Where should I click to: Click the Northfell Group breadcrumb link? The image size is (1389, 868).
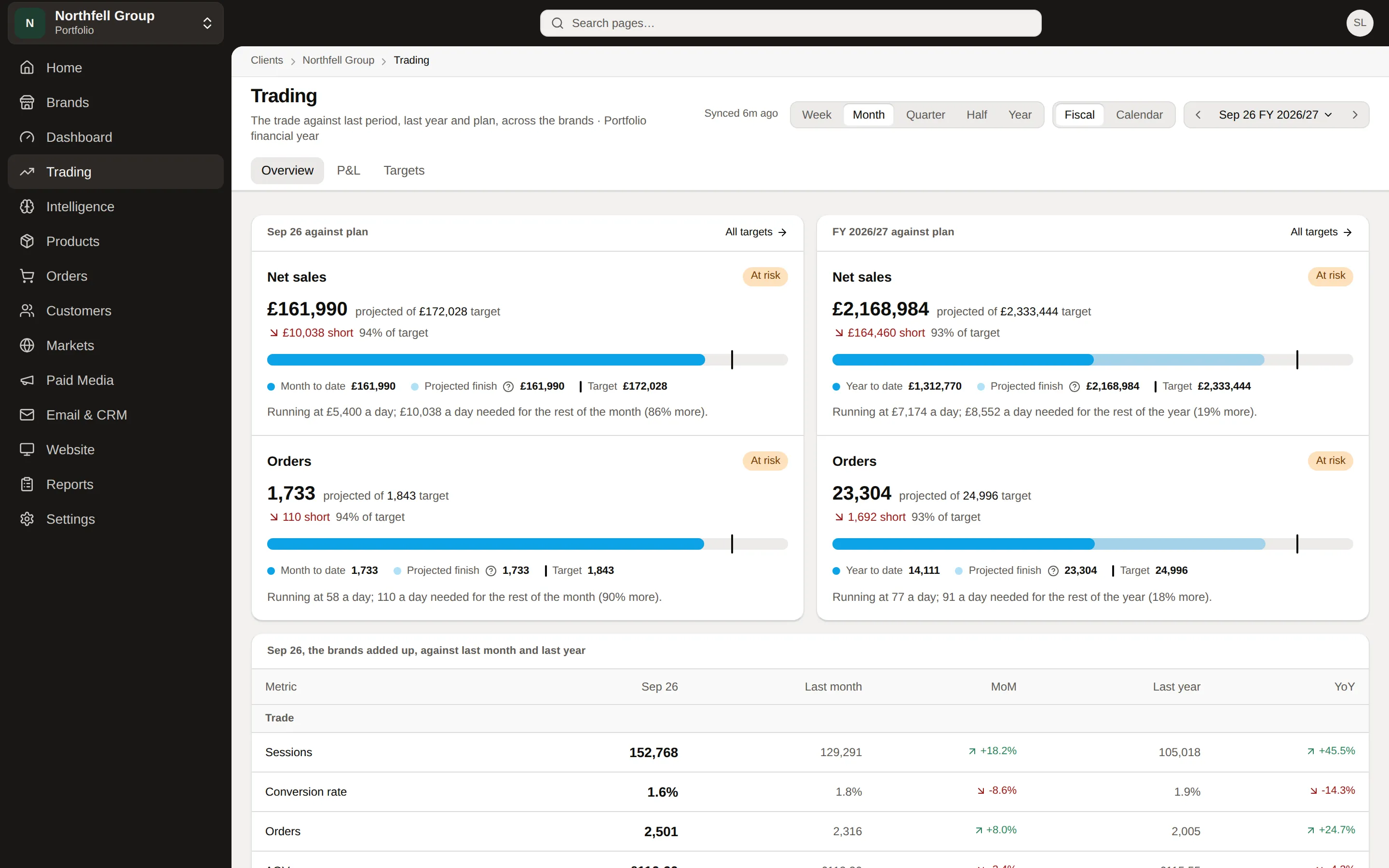(338, 60)
